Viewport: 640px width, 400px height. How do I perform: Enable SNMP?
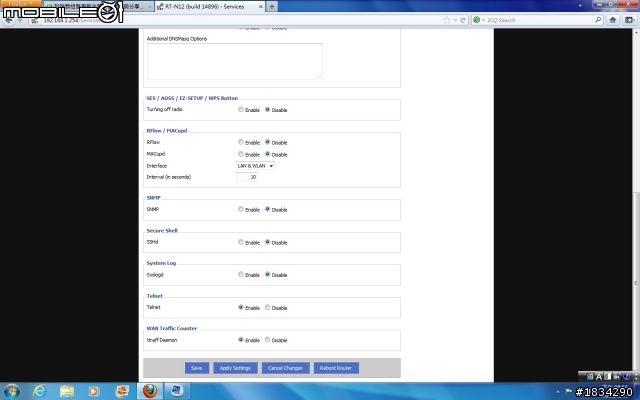(241, 209)
